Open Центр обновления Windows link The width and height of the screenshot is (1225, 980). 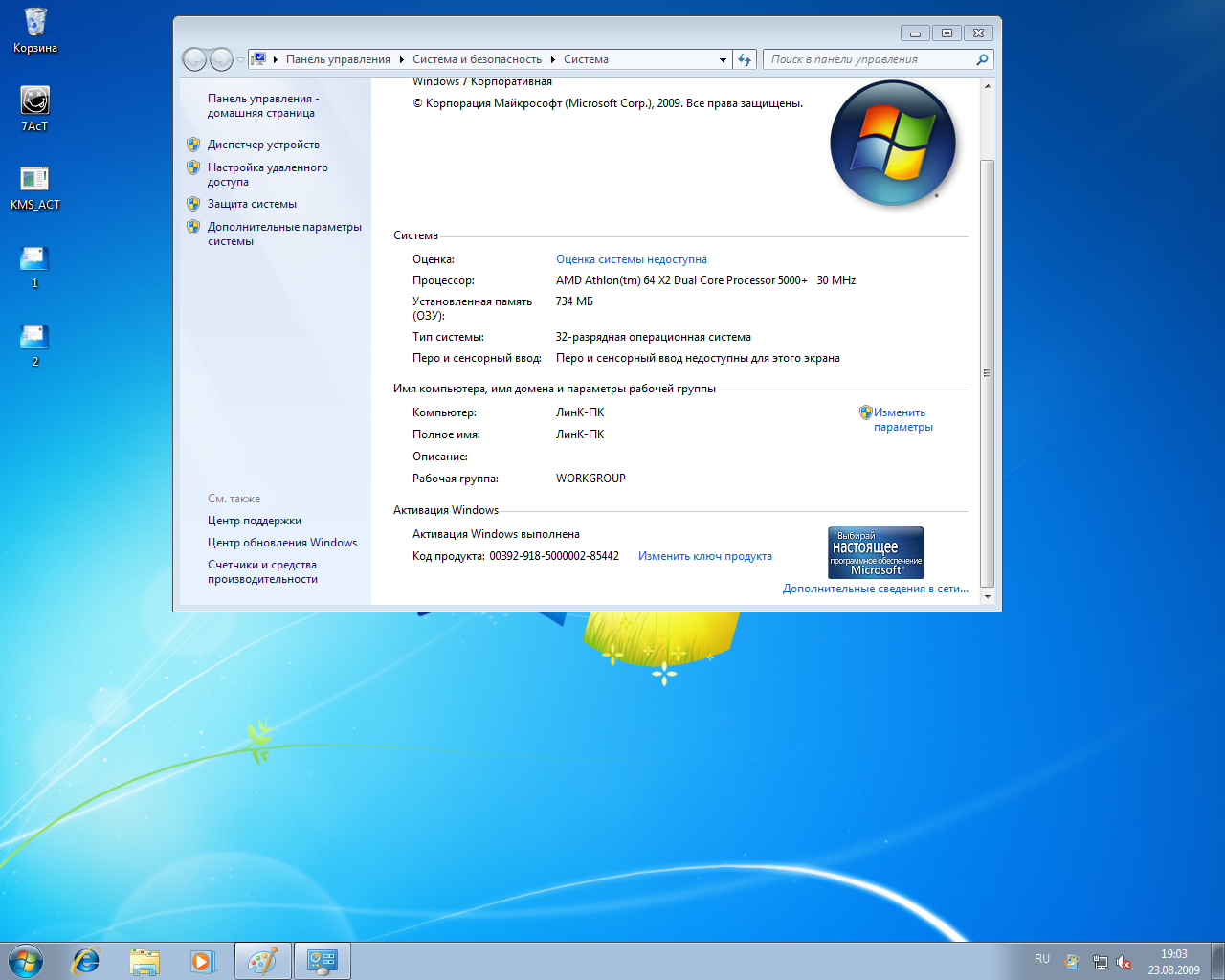tap(282, 543)
